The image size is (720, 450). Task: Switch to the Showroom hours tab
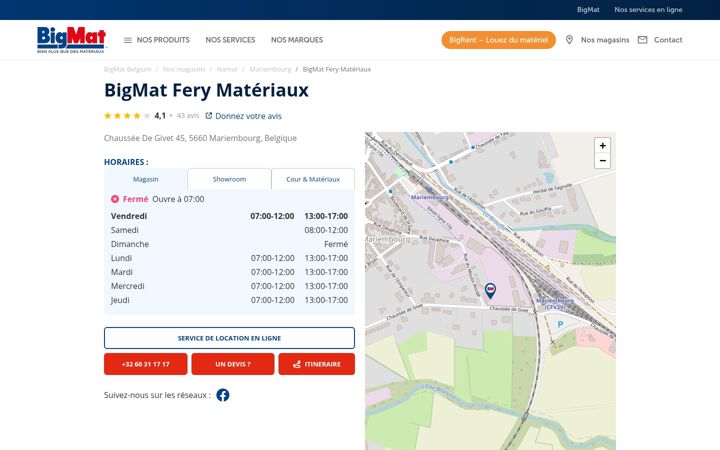229,179
